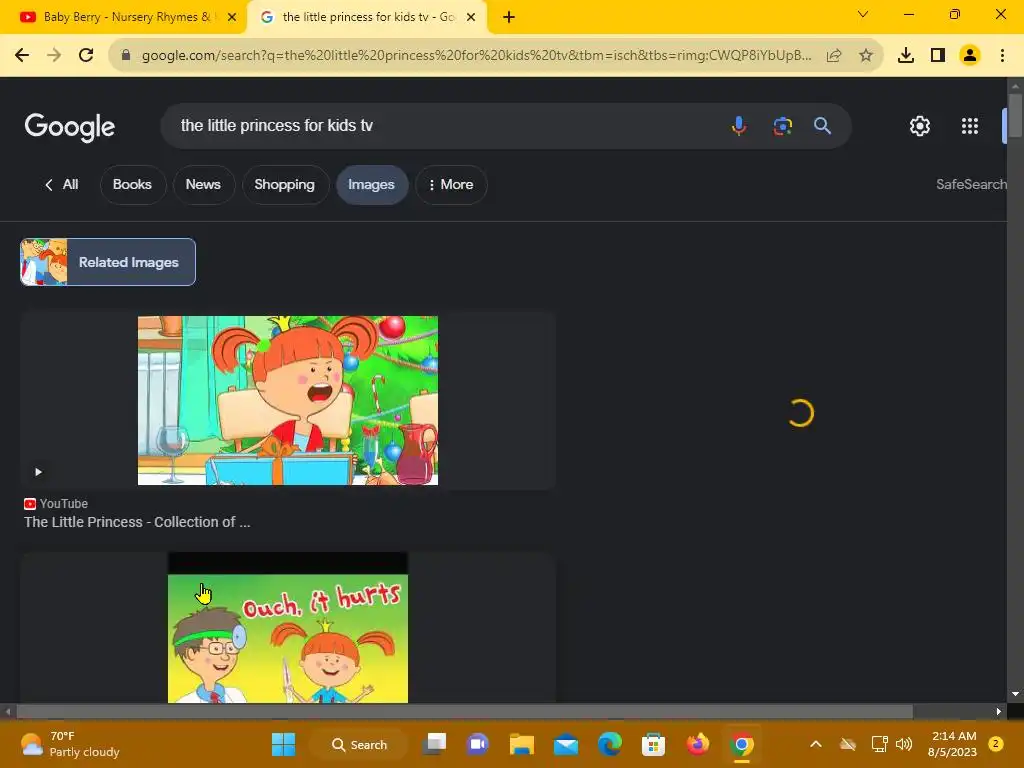The image size is (1024, 768).
Task: Reload the current page
Action: pos(86,56)
